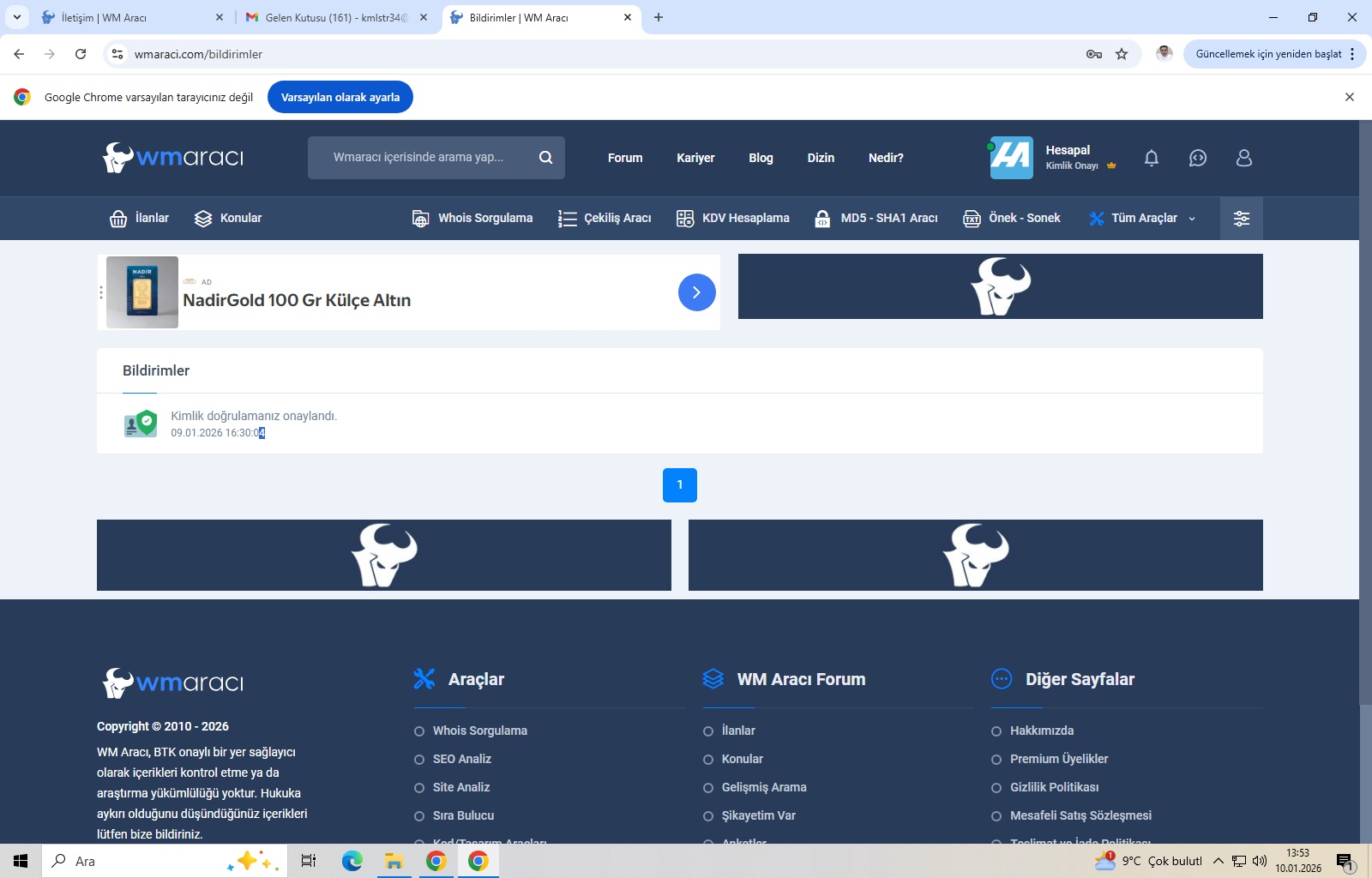Open a new browser tab
Viewport: 1372px width, 878px height.
[659, 17]
